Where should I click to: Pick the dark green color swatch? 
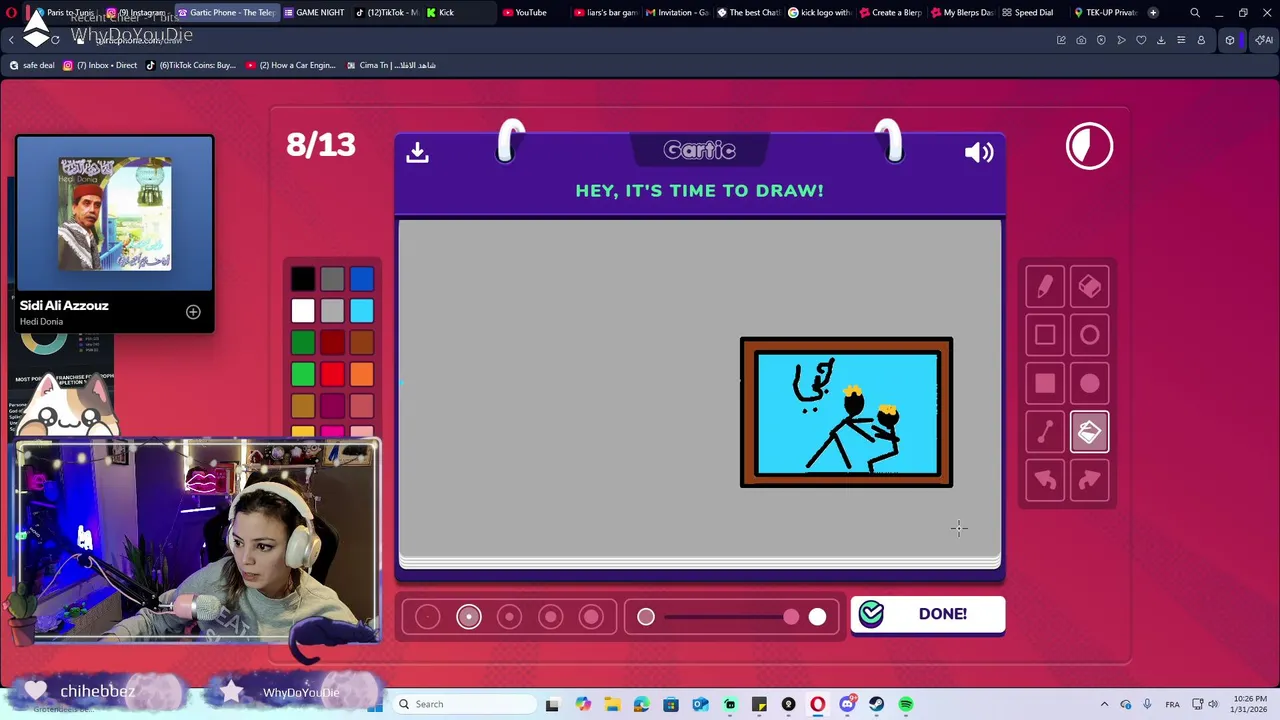pos(303,343)
